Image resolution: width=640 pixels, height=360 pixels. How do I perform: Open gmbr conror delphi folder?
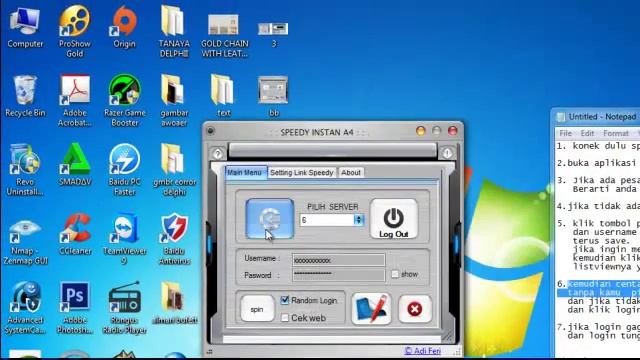point(174,169)
